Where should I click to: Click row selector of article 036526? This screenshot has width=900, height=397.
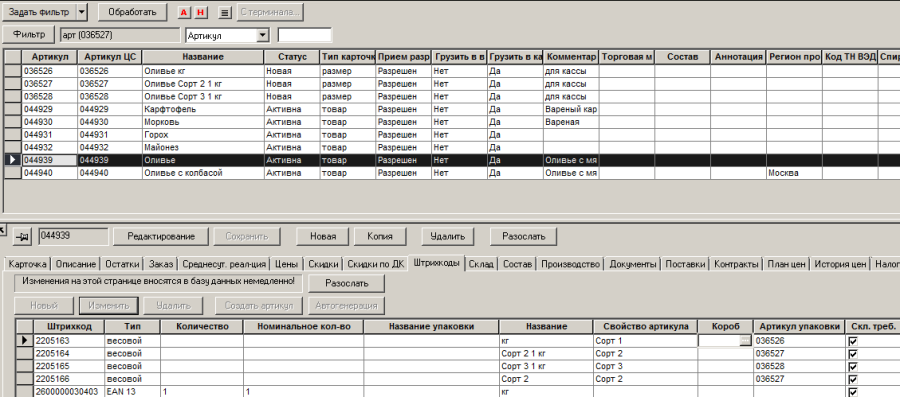[x=13, y=71]
